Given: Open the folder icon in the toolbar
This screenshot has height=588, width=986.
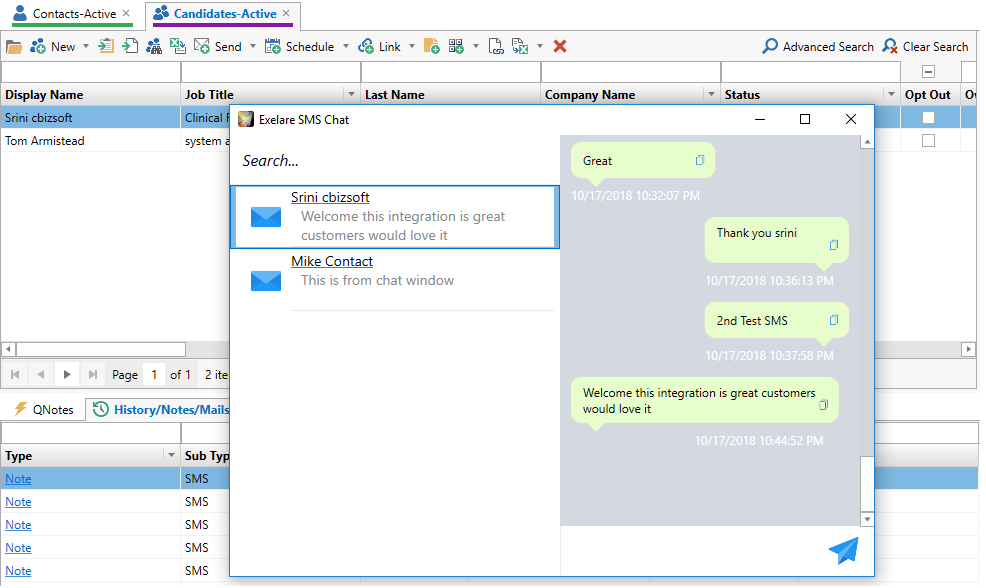Looking at the screenshot, I should 14,47.
